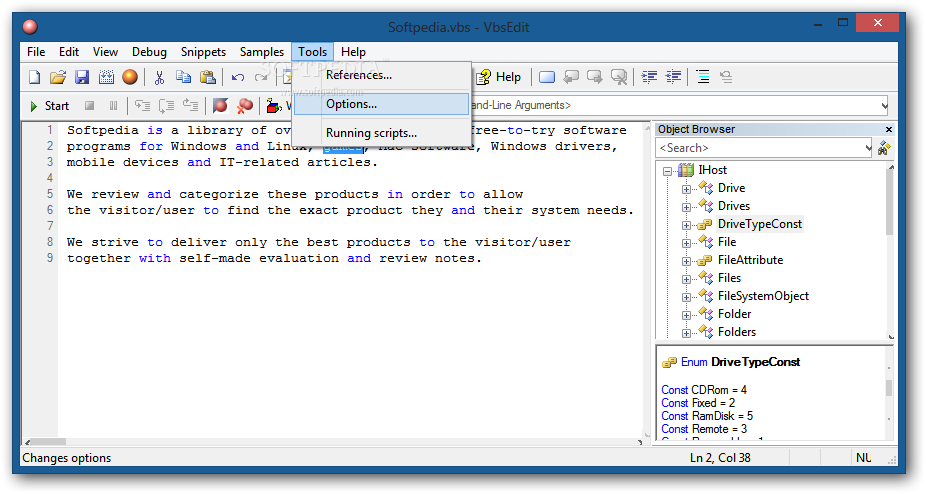
Task: Collapse the IHost tree node
Action: pyautogui.click(x=667, y=171)
